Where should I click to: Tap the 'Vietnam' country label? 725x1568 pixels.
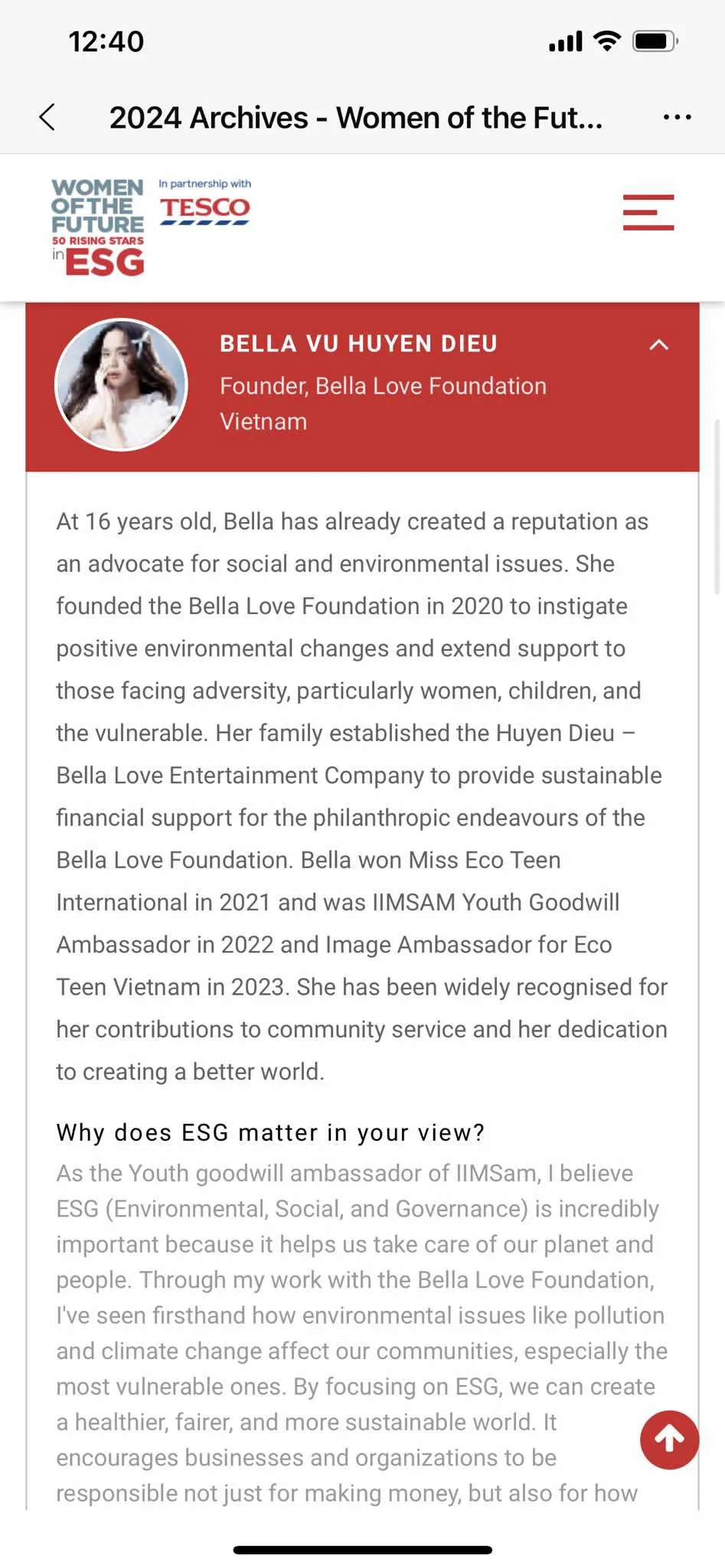click(x=263, y=422)
